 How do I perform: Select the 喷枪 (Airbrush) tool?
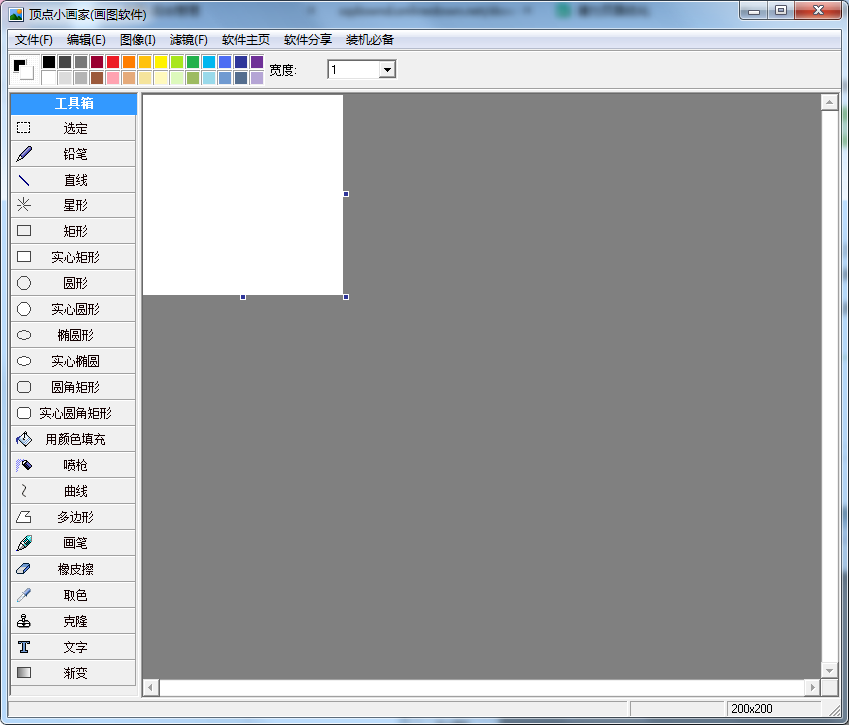tap(72, 465)
